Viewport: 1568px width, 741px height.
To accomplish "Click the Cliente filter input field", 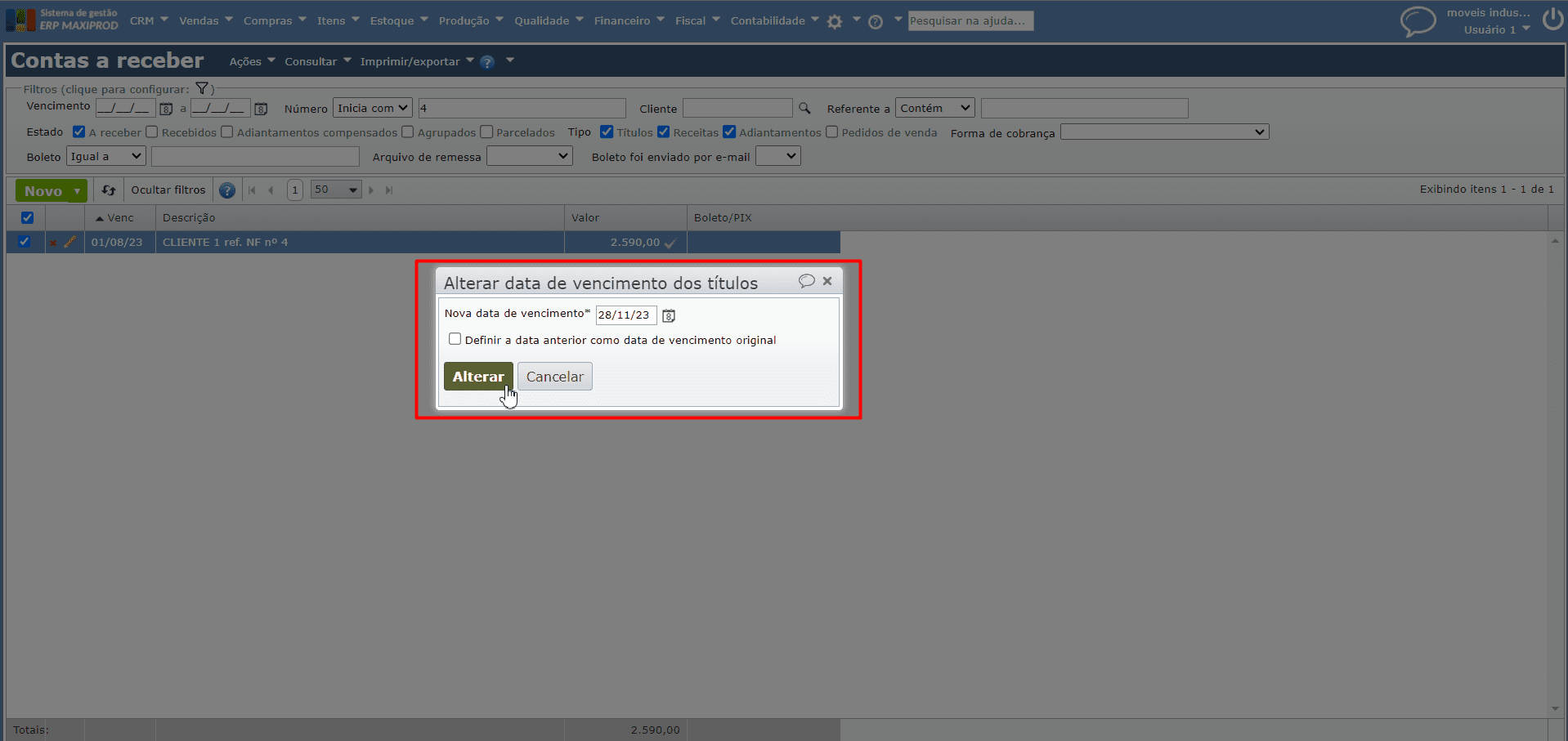I will [x=737, y=108].
